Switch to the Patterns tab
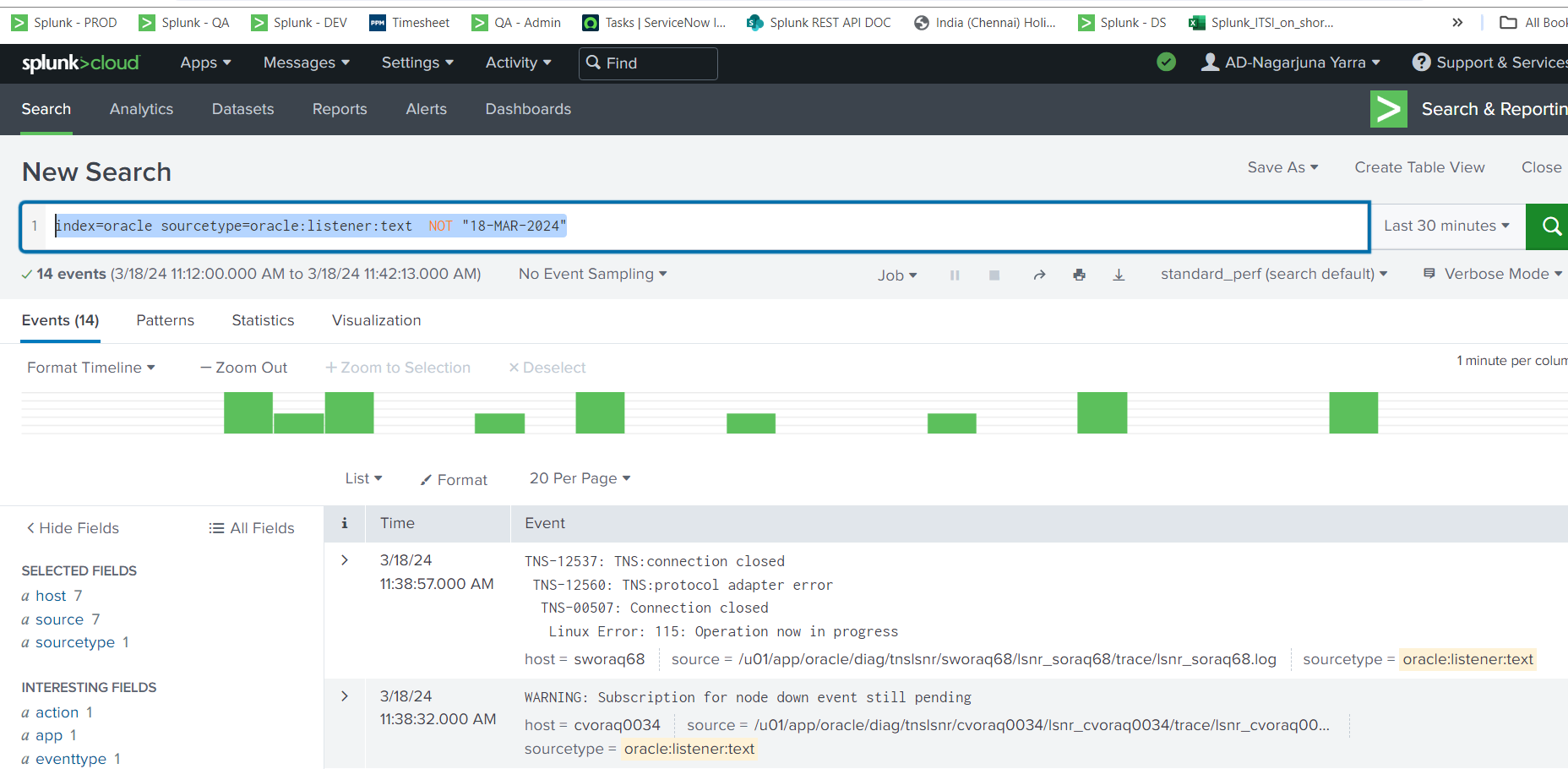1568x769 pixels. click(165, 320)
